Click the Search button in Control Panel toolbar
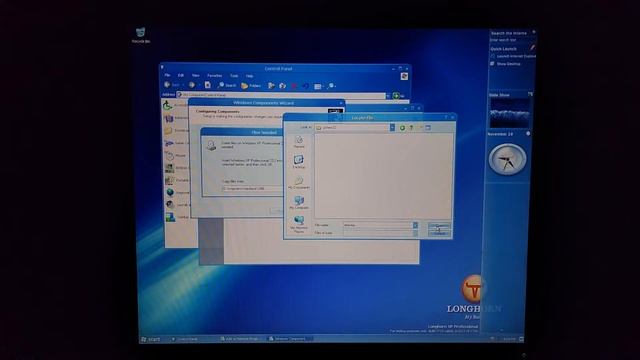This screenshot has width=640, height=360. coord(227,85)
